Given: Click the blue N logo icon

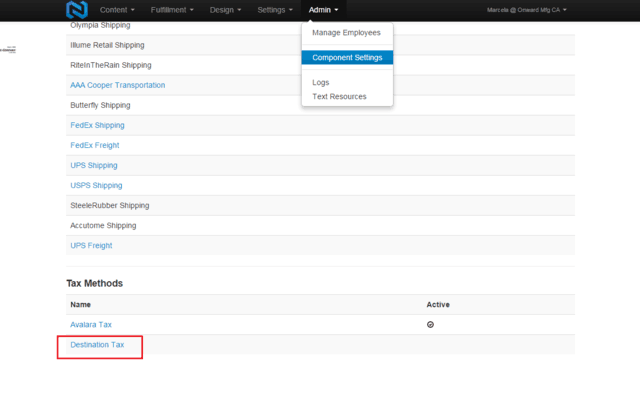Looking at the screenshot, I should pos(77,9).
